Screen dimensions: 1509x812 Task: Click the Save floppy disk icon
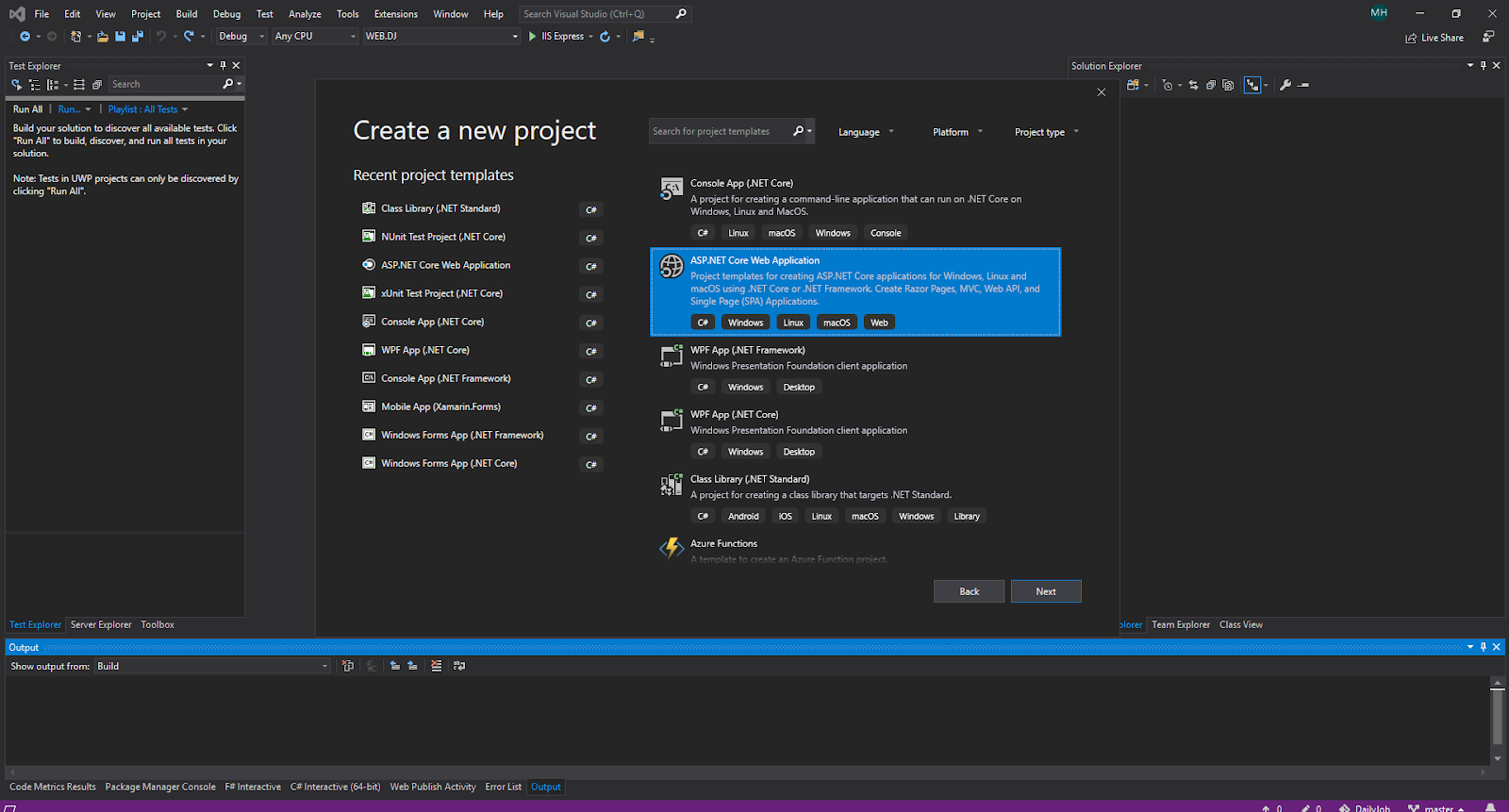click(120, 36)
